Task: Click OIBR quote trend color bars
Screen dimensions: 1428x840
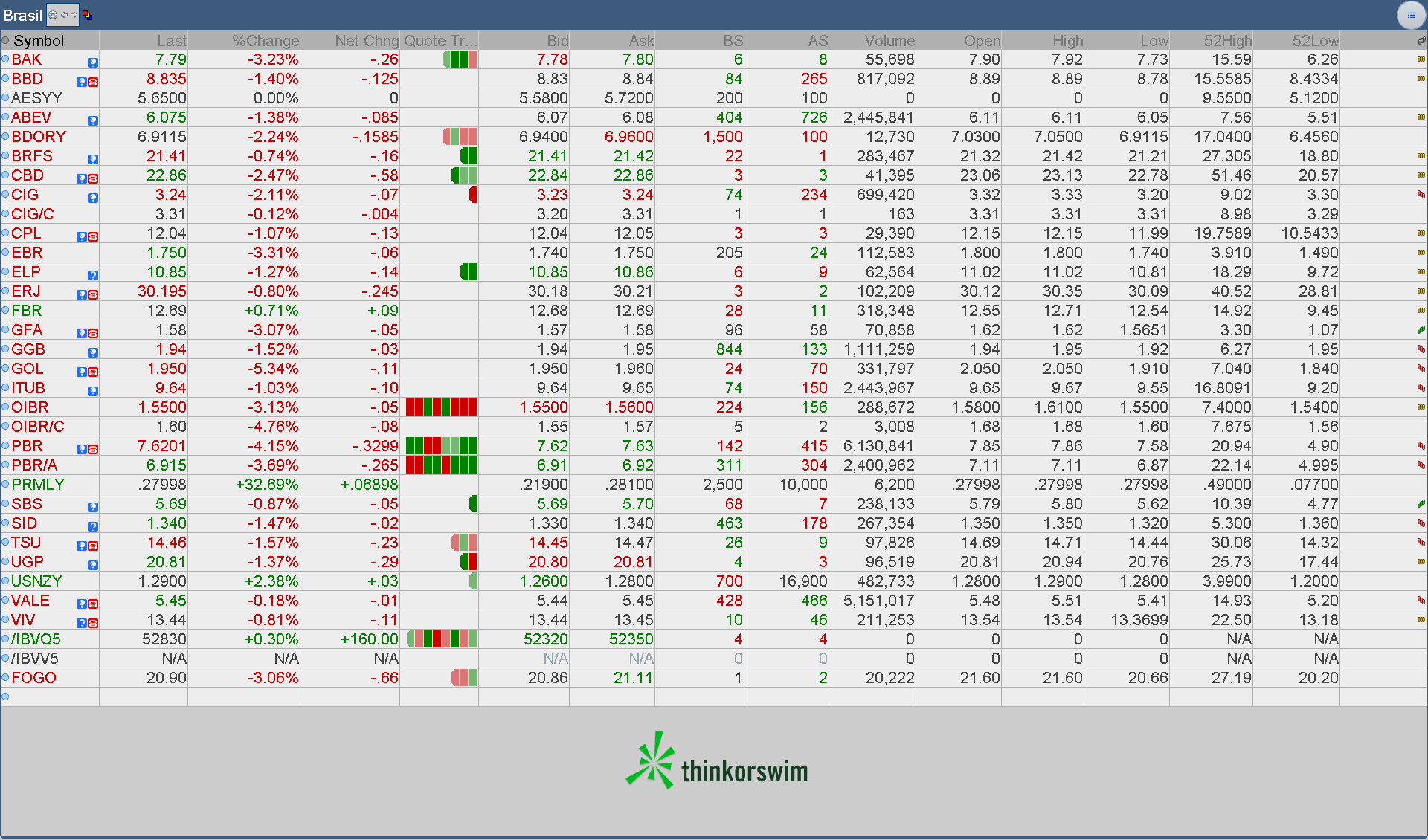Action: click(x=441, y=407)
